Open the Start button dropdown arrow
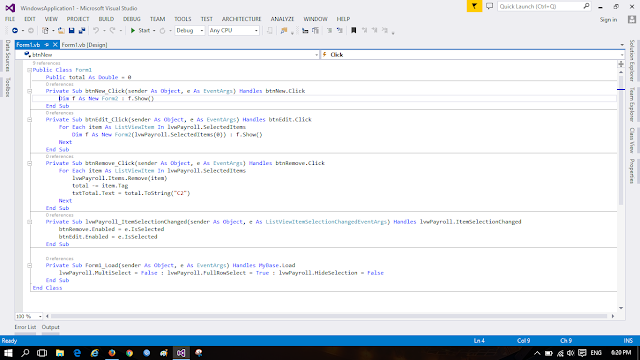The height and width of the screenshot is (360, 640). [x=154, y=31]
